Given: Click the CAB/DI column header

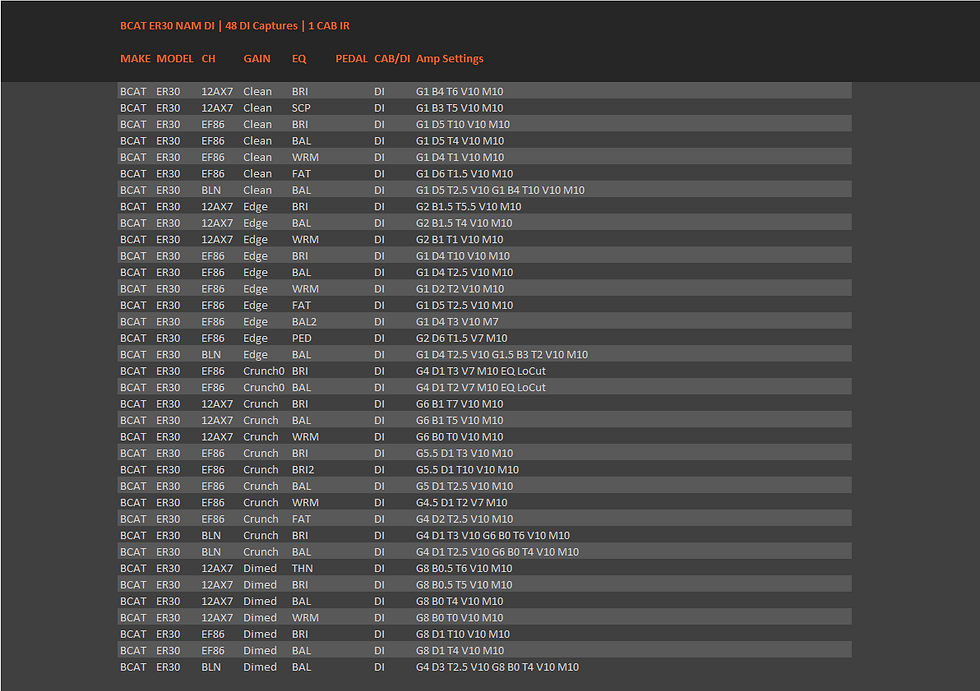Looking at the screenshot, I should tap(392, 59).
